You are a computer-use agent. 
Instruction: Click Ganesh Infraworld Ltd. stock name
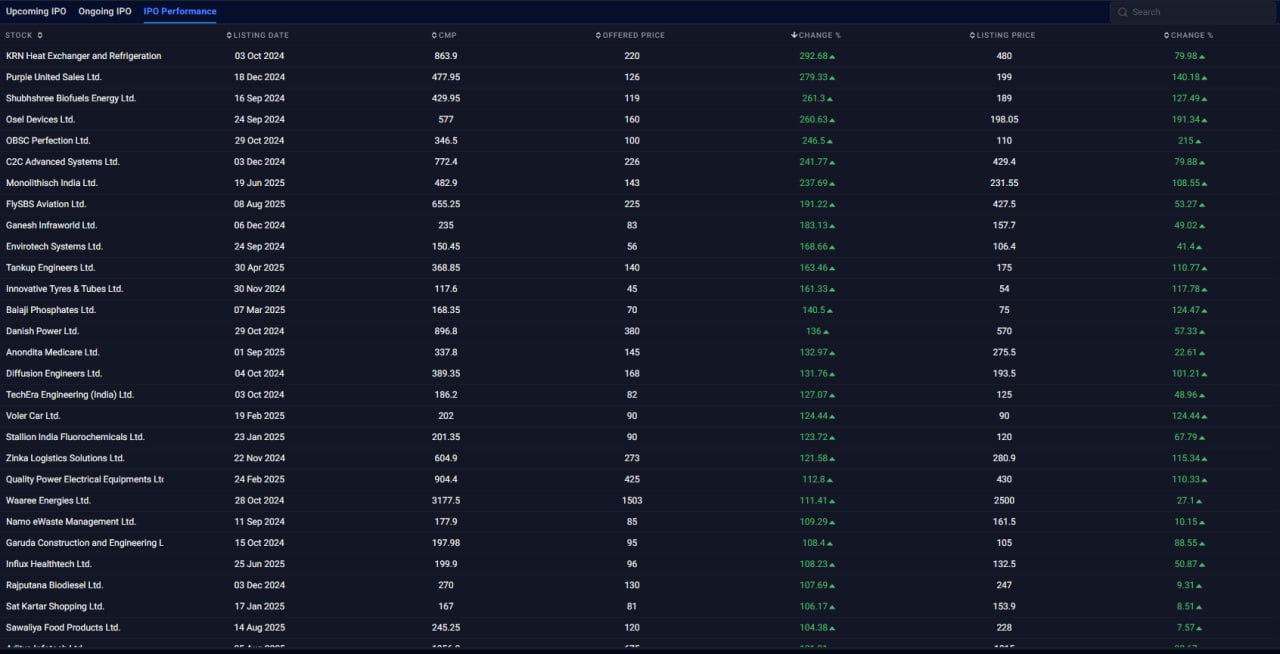51,225
